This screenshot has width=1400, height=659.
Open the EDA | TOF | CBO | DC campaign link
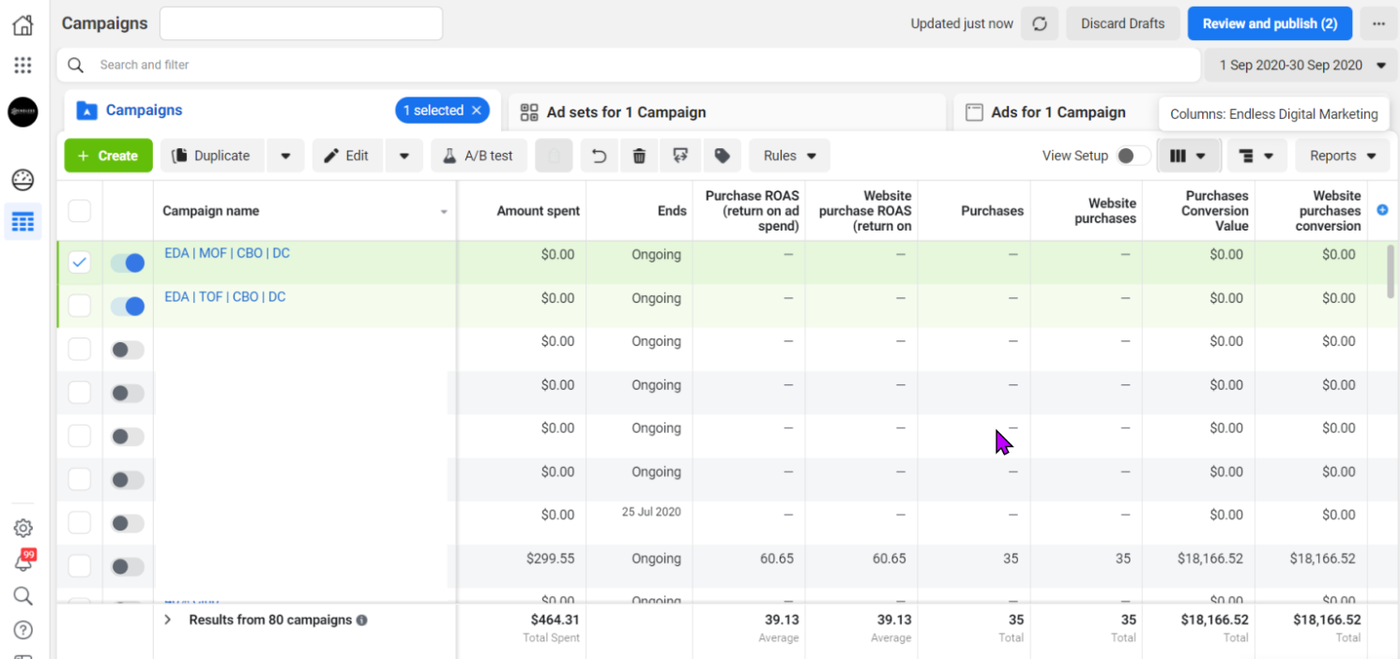[x=225, y=297]
